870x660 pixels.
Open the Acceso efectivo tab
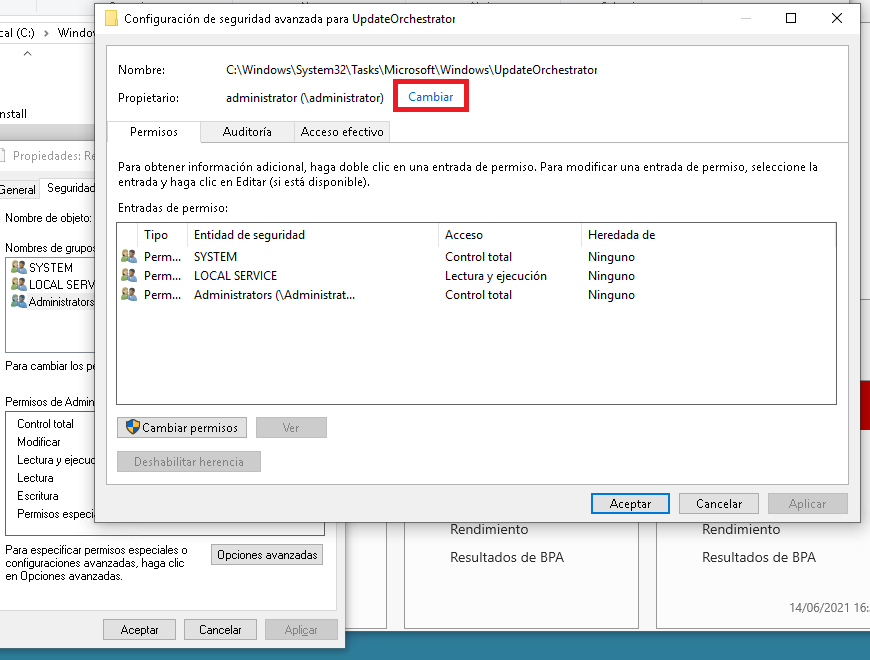click(342, 132)
